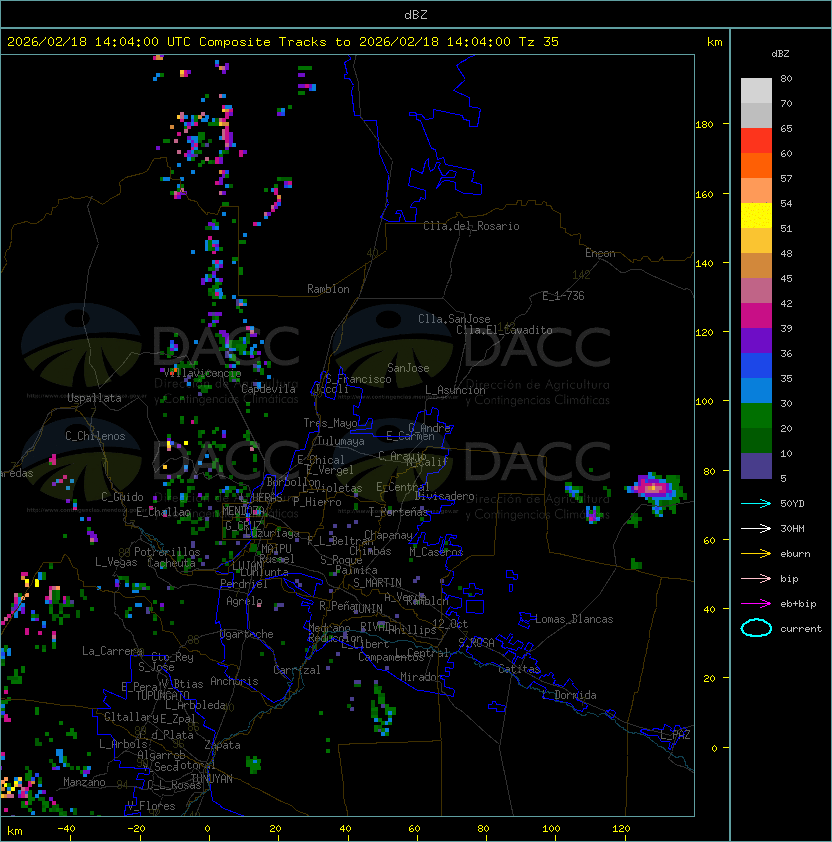Pick the bright yellow swatch below 54 dBZ
832x842 pixels.
(756, 216)
